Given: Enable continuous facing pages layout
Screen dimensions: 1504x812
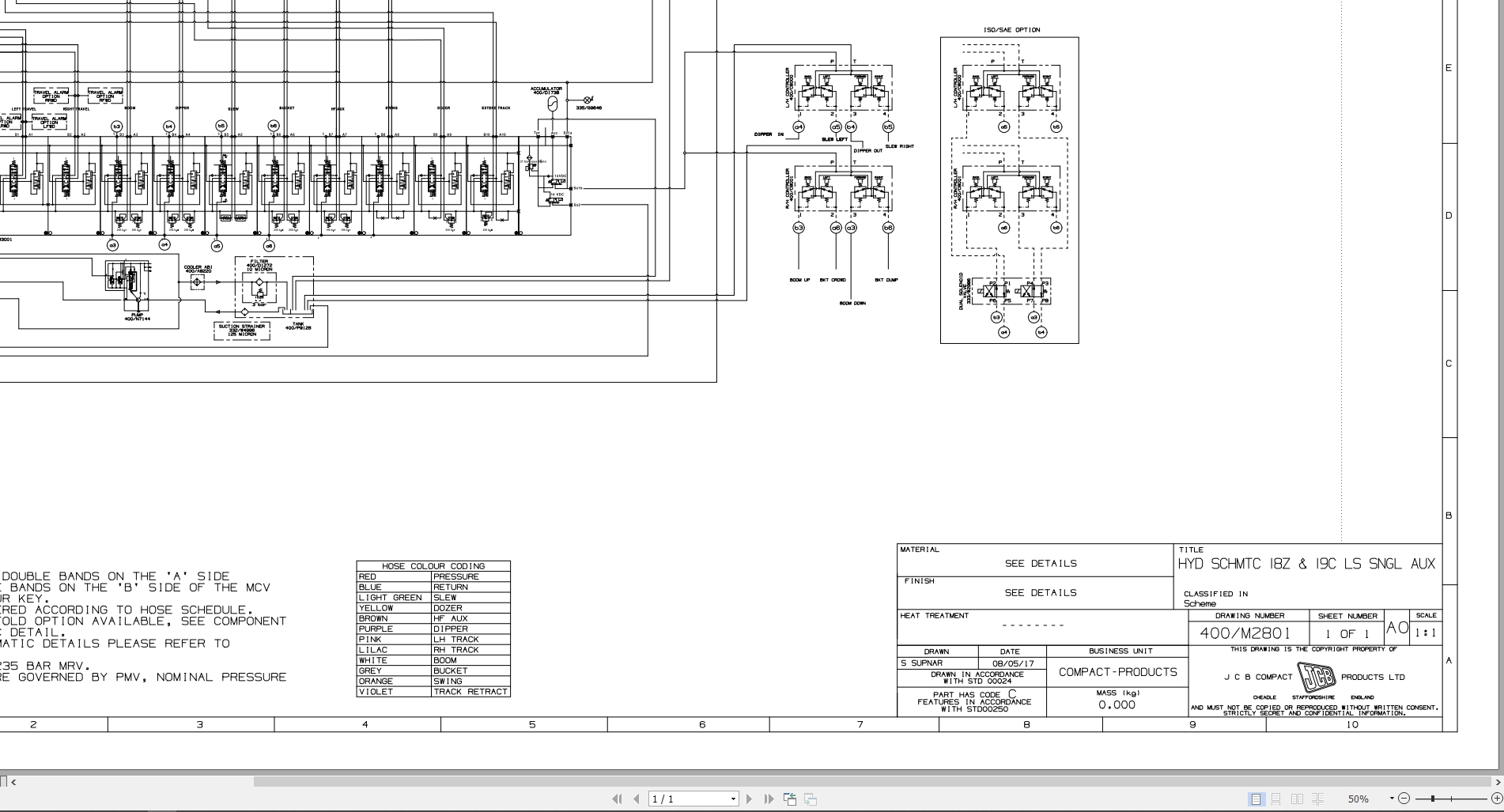Looking at the screenshot, I should tap(1318, 799).
